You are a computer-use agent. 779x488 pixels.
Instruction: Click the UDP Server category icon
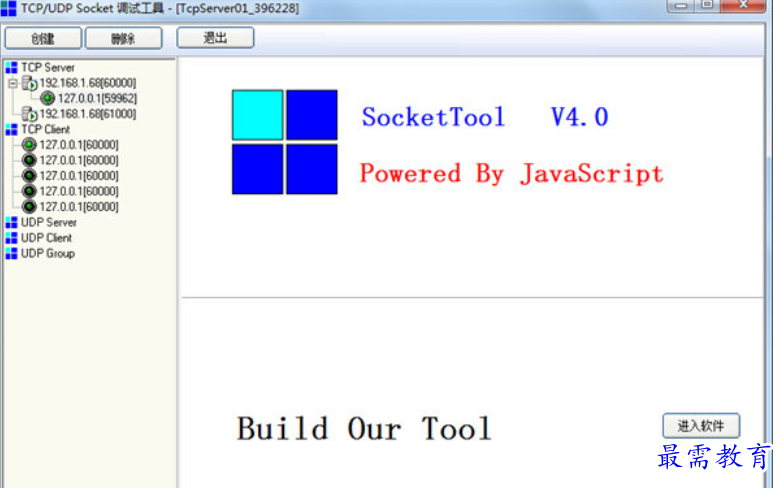[x=11, y=222]
